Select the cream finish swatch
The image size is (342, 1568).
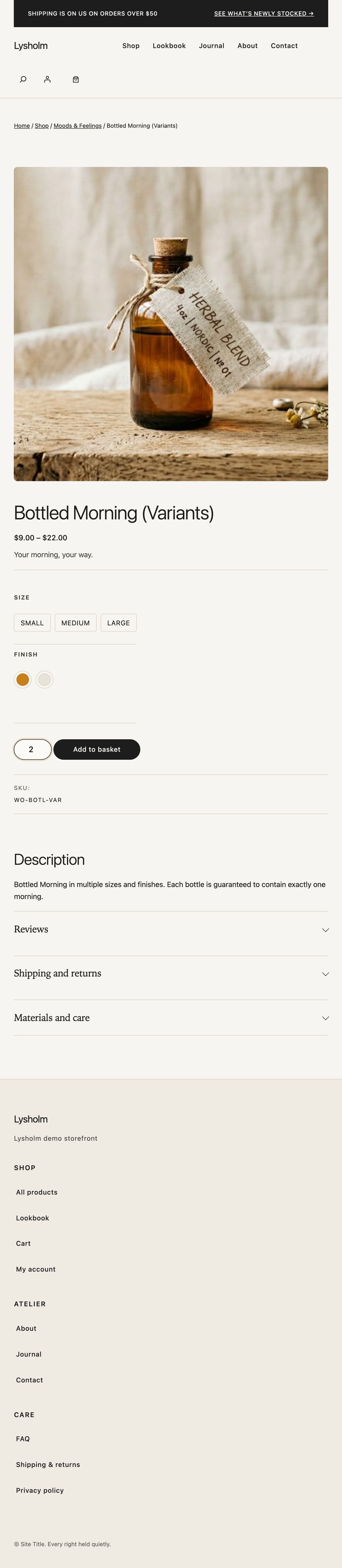coord(44,679)
